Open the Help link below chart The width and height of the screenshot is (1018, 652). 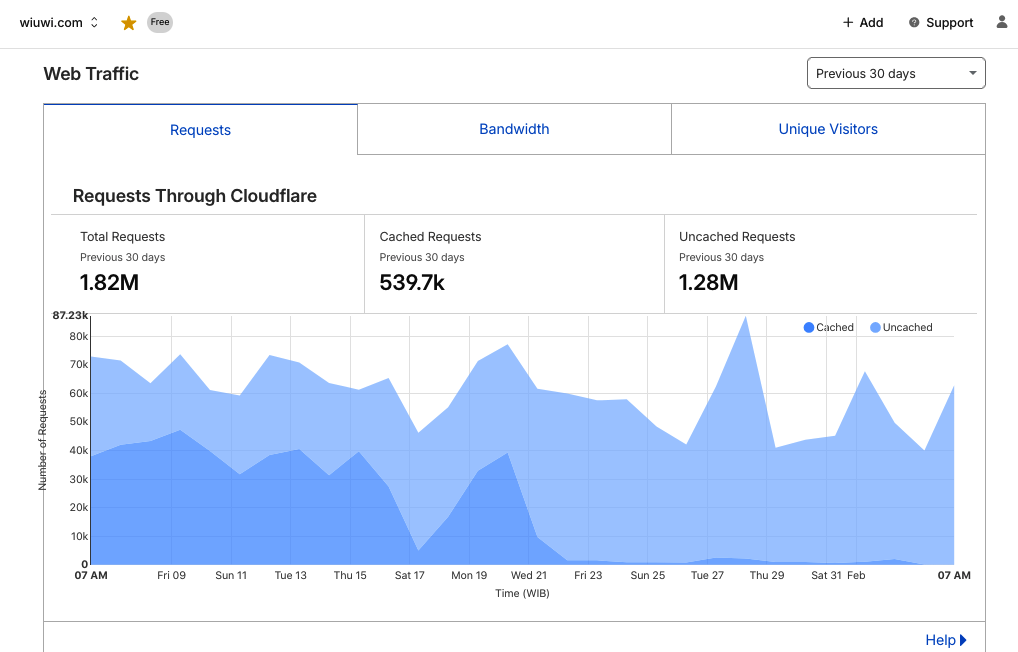click(940, 640)
